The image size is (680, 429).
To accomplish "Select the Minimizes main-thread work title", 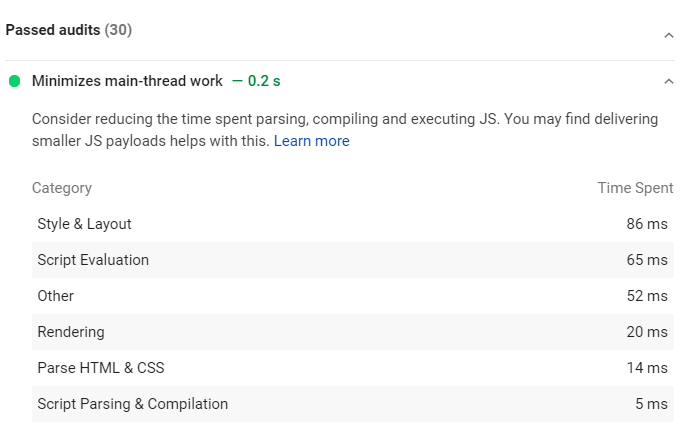I will pos(127,81).
